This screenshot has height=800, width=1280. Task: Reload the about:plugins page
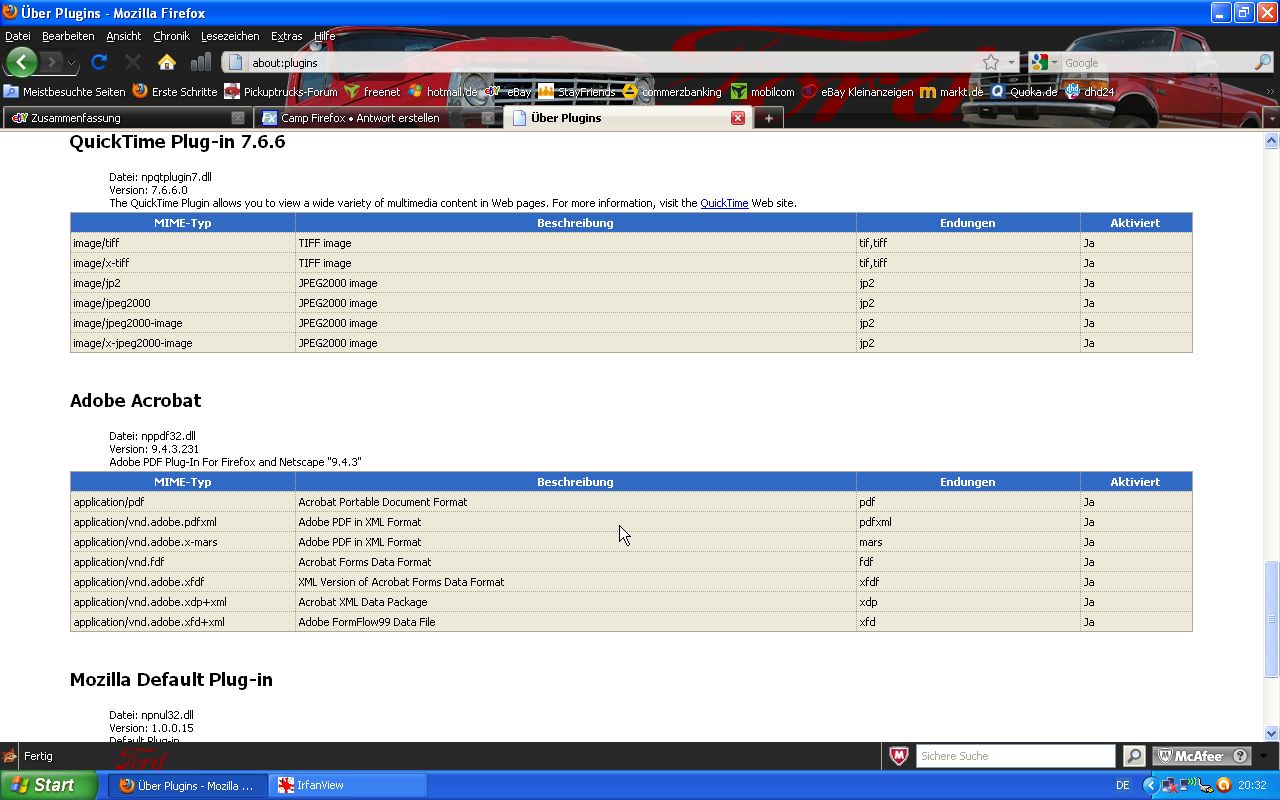click(x=99, y=62)
